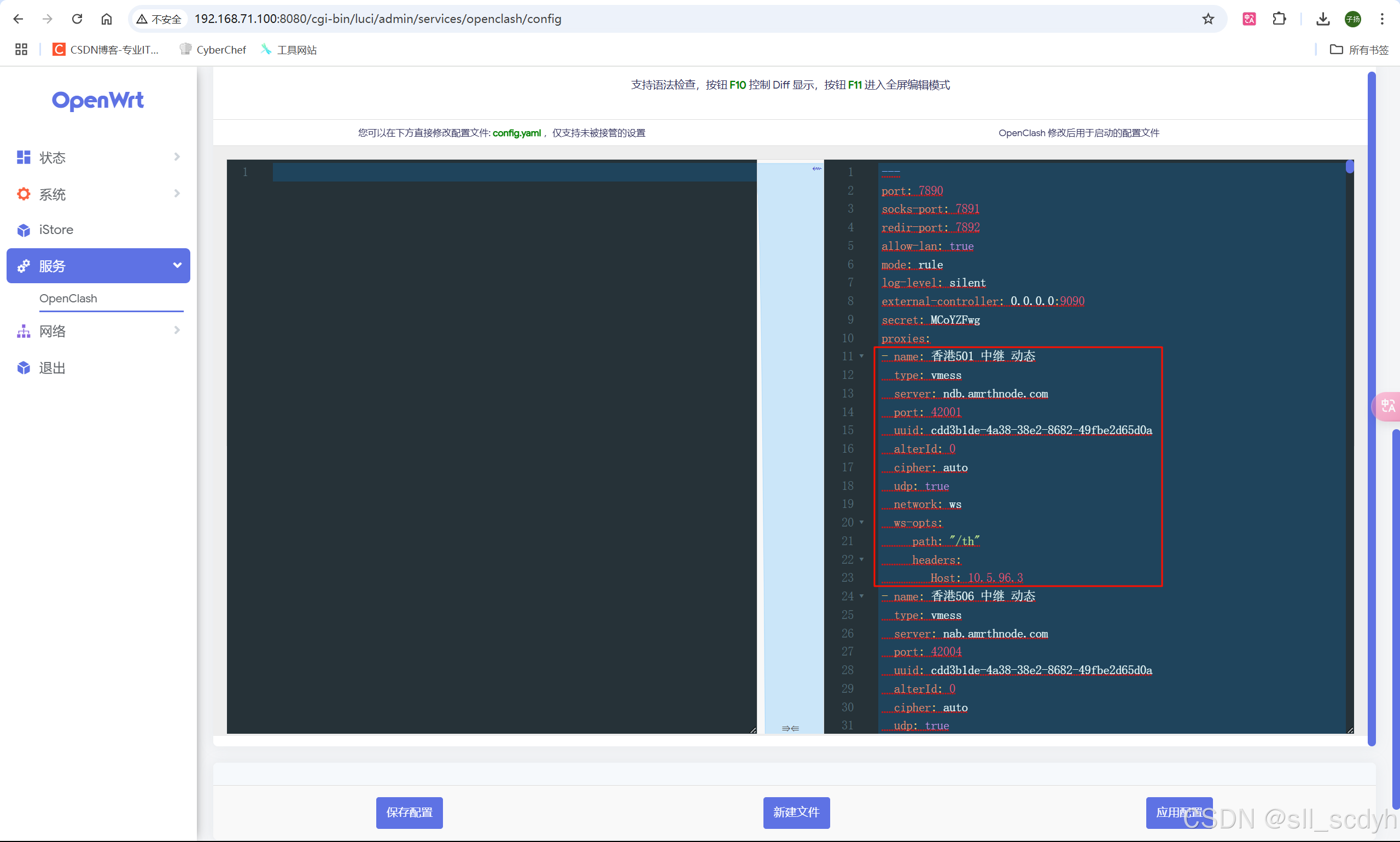Screen dimensions: 1400x842
Task: Click the bookmark star icon
Action: [1207, 19]
